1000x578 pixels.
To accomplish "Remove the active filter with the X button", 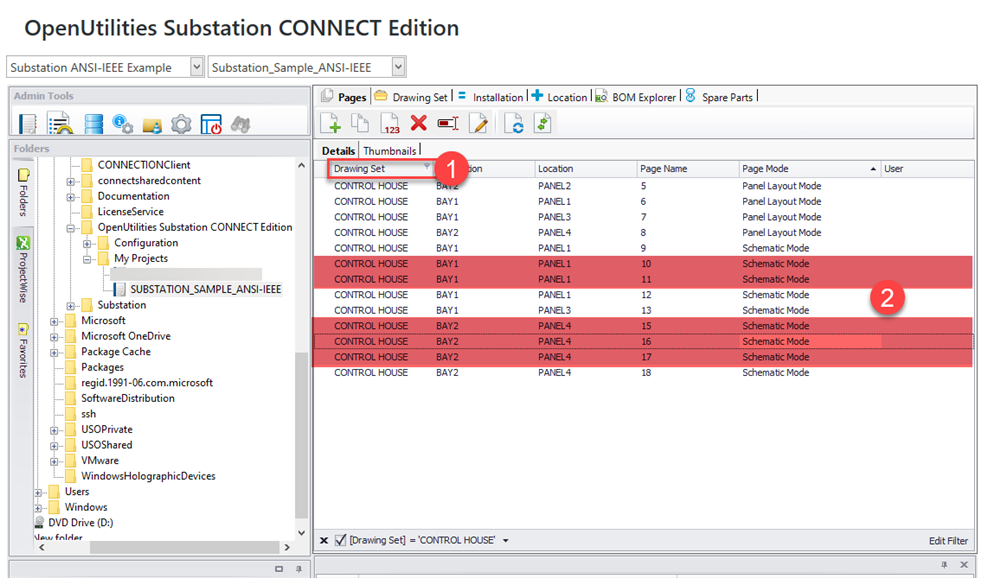I will [322, 540].
